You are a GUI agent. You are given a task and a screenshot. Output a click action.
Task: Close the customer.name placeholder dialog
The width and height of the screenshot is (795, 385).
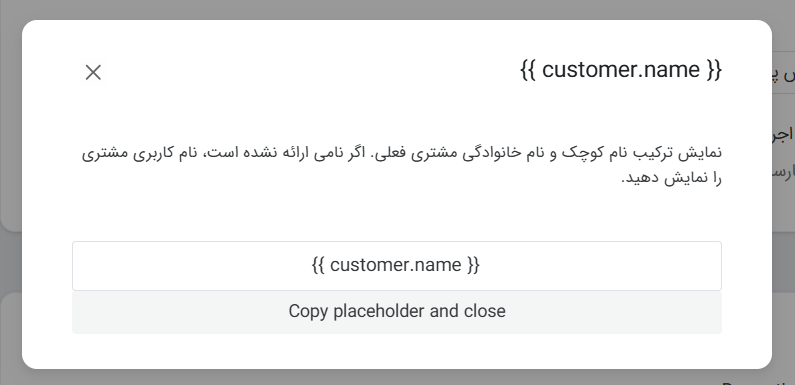pyautogui.click(x=93, y=73)
